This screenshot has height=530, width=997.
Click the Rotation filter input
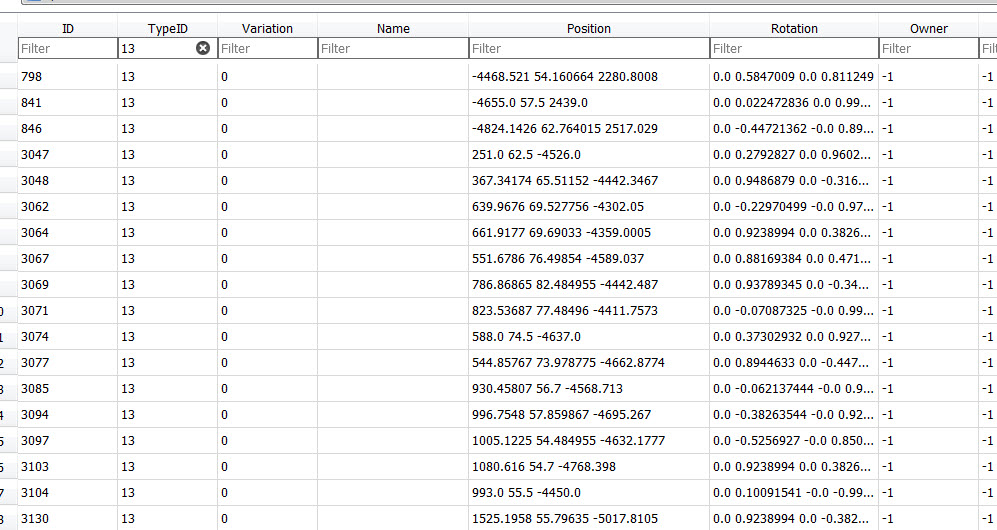(x=794, y=48)
